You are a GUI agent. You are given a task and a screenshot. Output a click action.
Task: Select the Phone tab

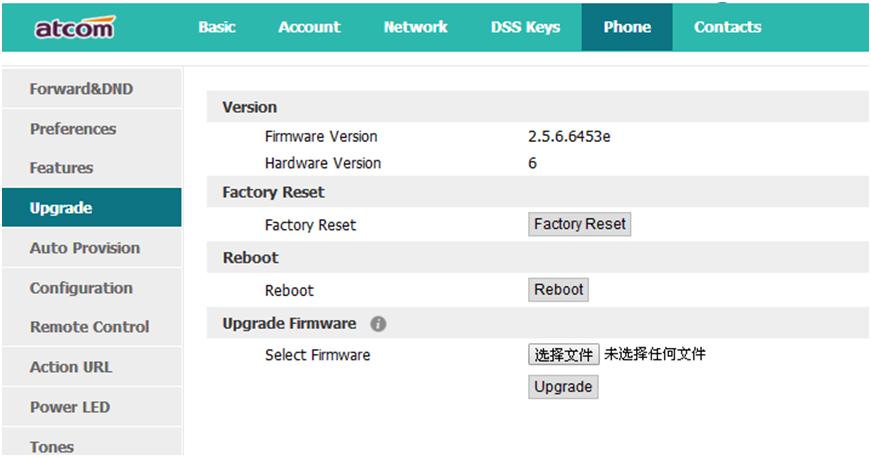point(627,27)
